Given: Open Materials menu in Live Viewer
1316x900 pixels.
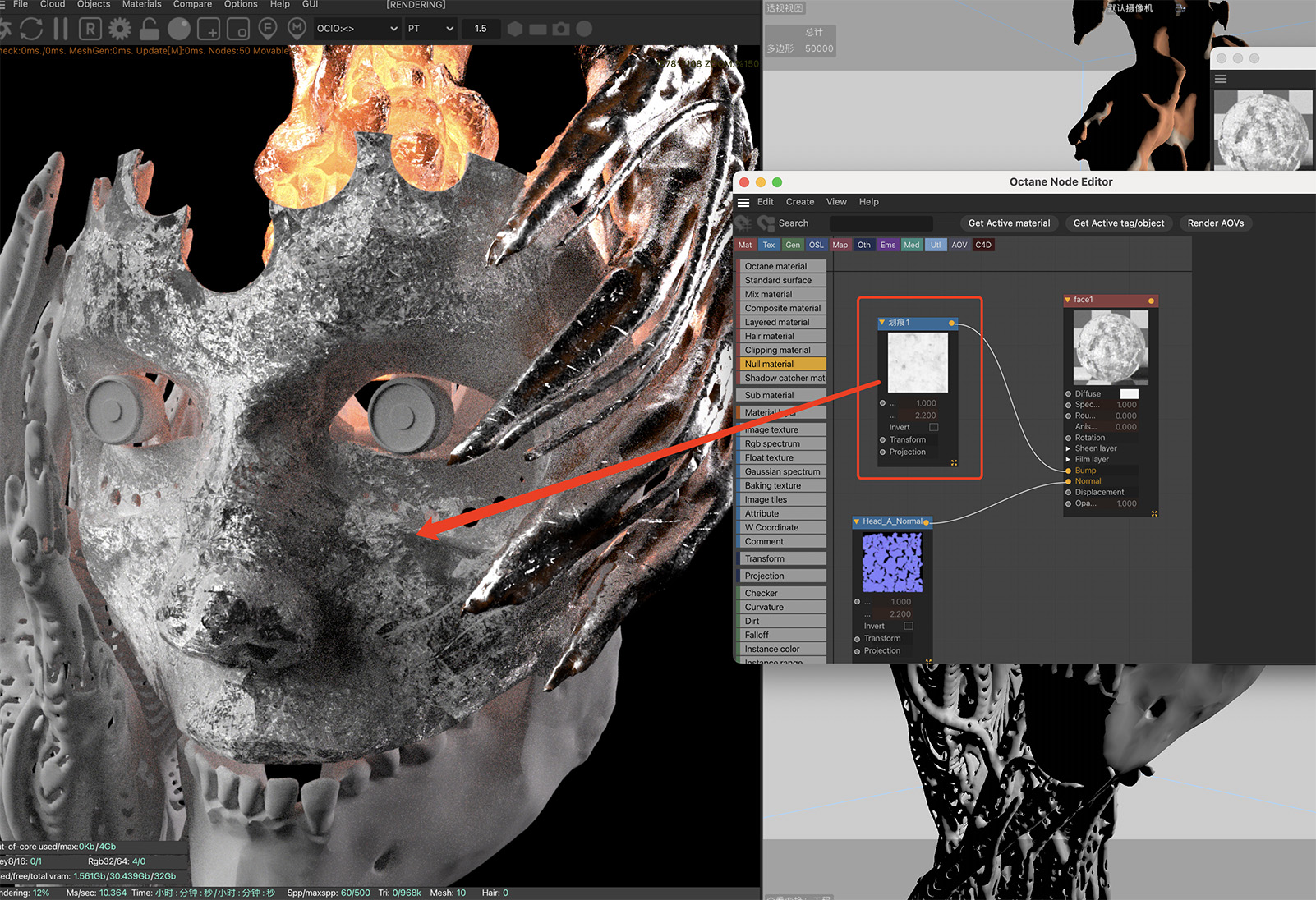Looking at the screenshot, I should [141, 4].
